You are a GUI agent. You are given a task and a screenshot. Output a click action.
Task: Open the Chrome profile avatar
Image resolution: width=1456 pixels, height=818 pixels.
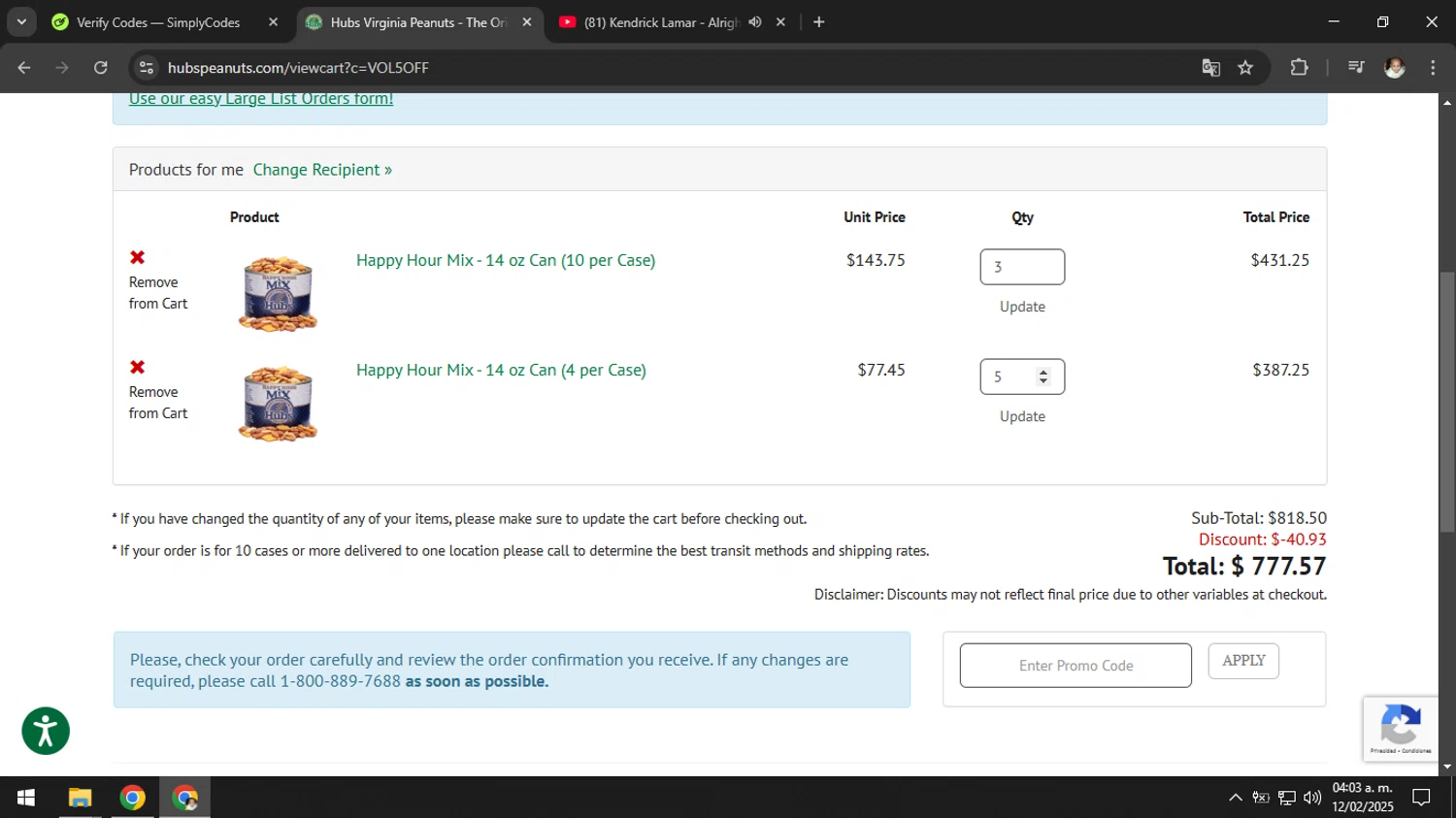click(x=1395, y=67)
